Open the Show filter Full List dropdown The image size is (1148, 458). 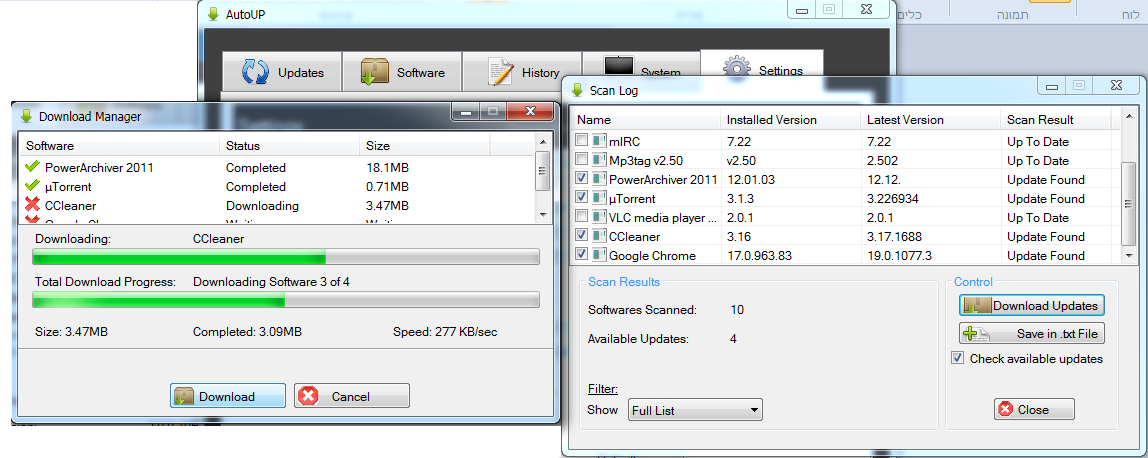click(x=696, y=410)
